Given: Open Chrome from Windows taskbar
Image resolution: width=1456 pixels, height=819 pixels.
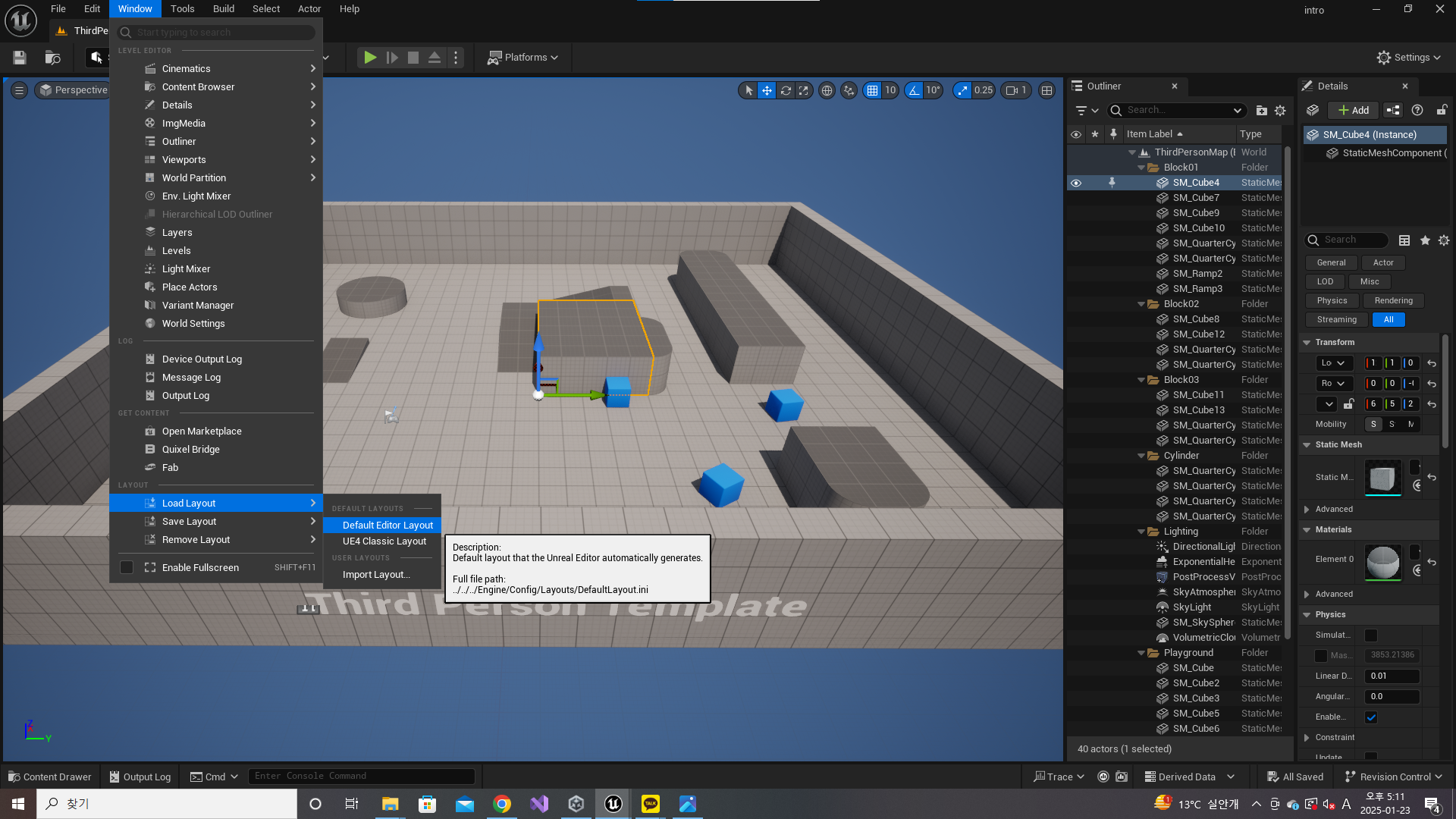Looking at the screenshot, I should pos(502,804).
